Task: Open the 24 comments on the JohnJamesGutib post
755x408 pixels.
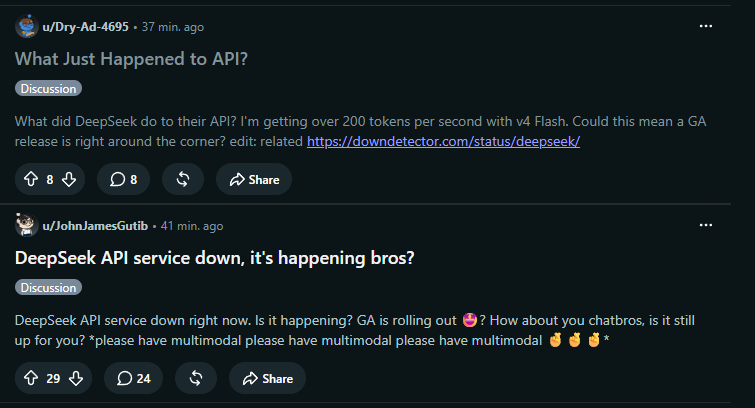Action: click(x=133, y=378)
